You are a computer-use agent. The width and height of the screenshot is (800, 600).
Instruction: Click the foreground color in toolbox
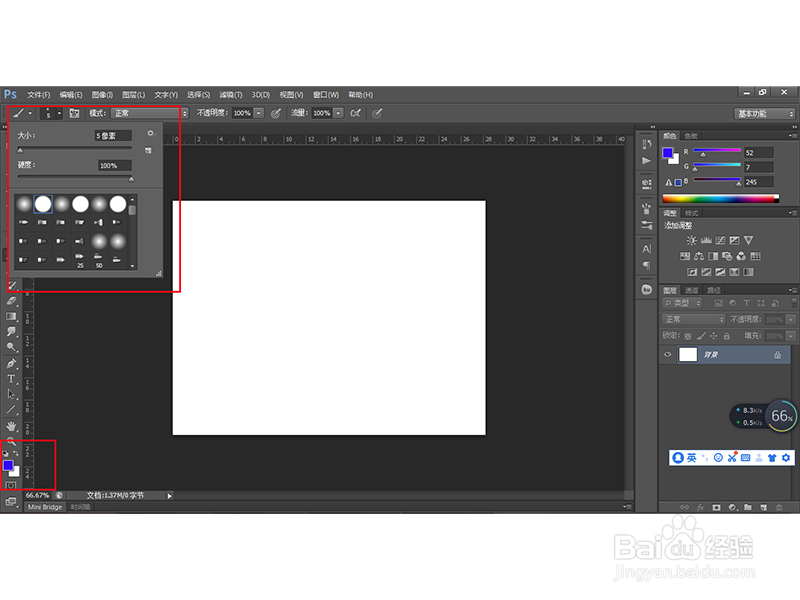8,465
